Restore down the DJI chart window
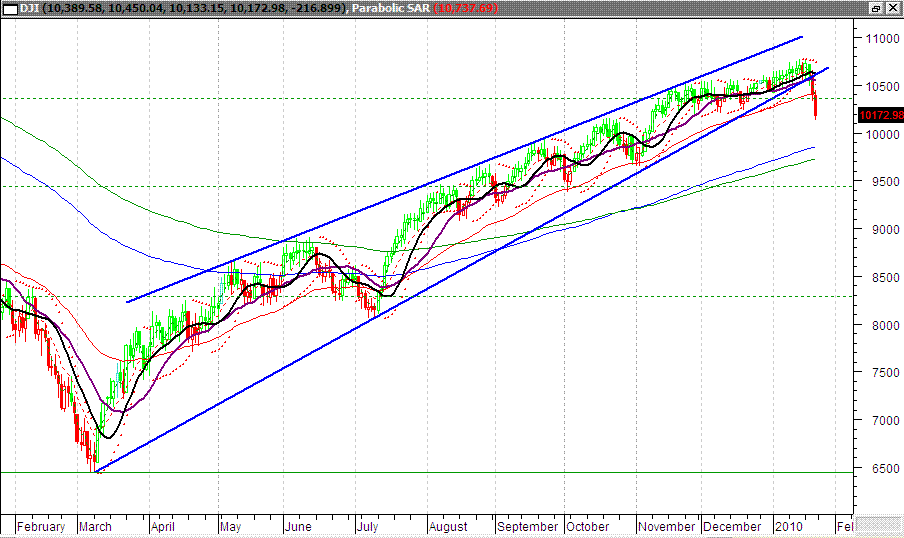 [876, 8]
